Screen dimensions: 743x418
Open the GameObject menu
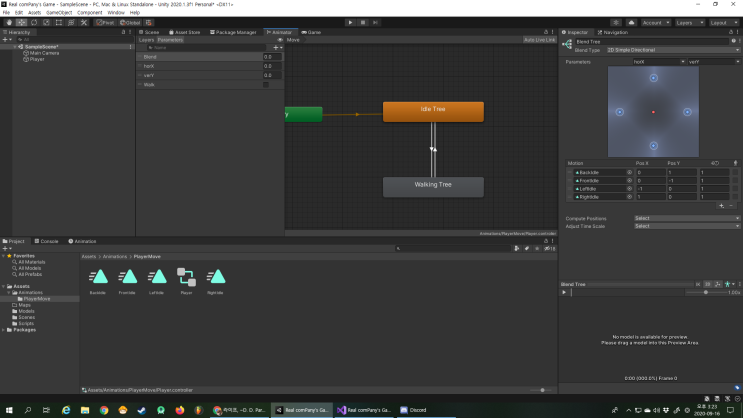(59, 13)
